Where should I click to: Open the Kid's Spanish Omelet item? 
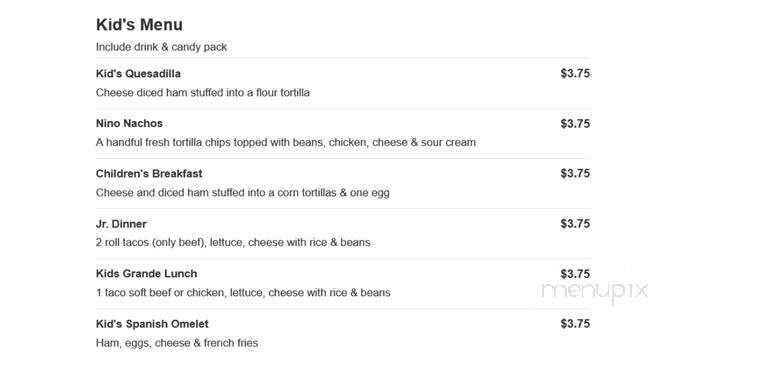(152, 324)
